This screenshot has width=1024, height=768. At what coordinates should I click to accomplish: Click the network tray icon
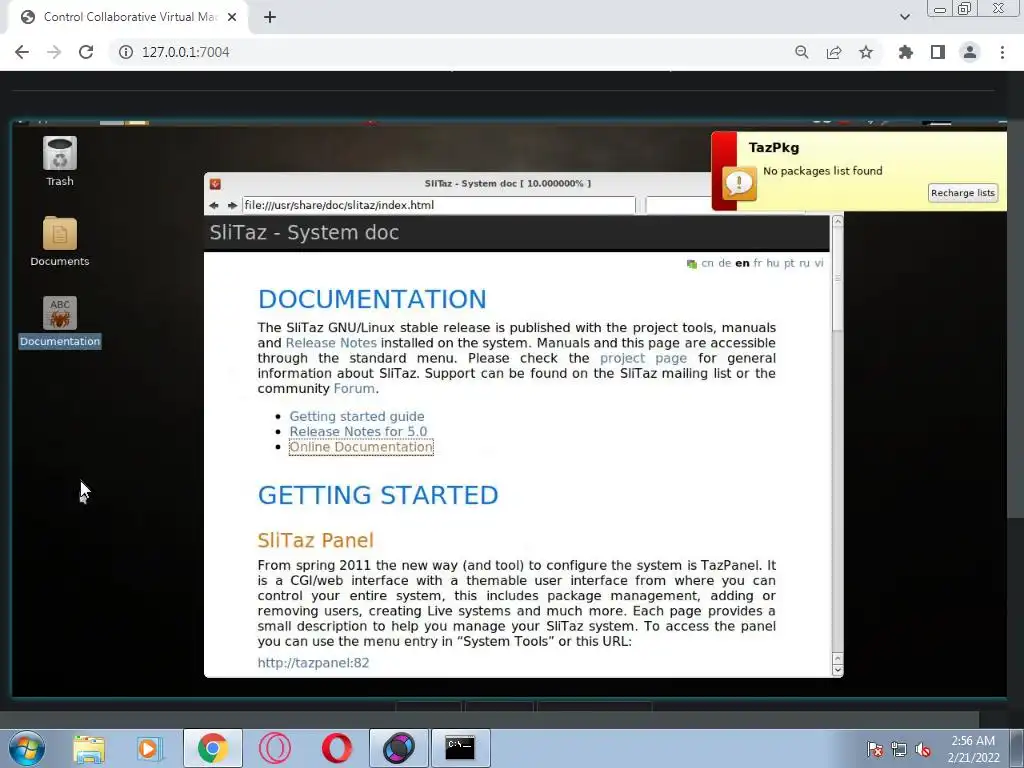pos(899,749)
